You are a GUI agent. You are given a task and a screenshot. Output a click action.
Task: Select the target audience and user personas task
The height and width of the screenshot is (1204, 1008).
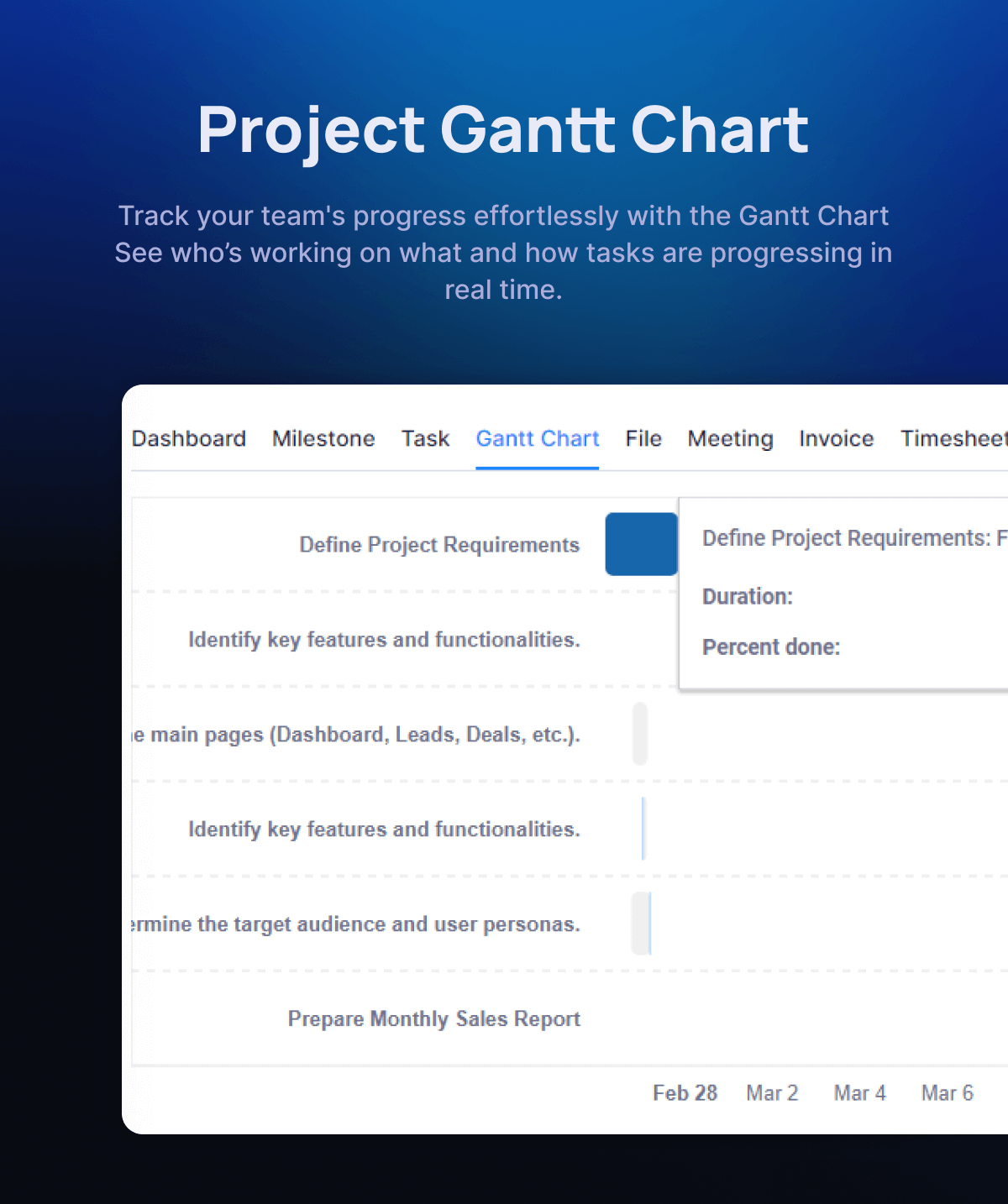[356, 924]
